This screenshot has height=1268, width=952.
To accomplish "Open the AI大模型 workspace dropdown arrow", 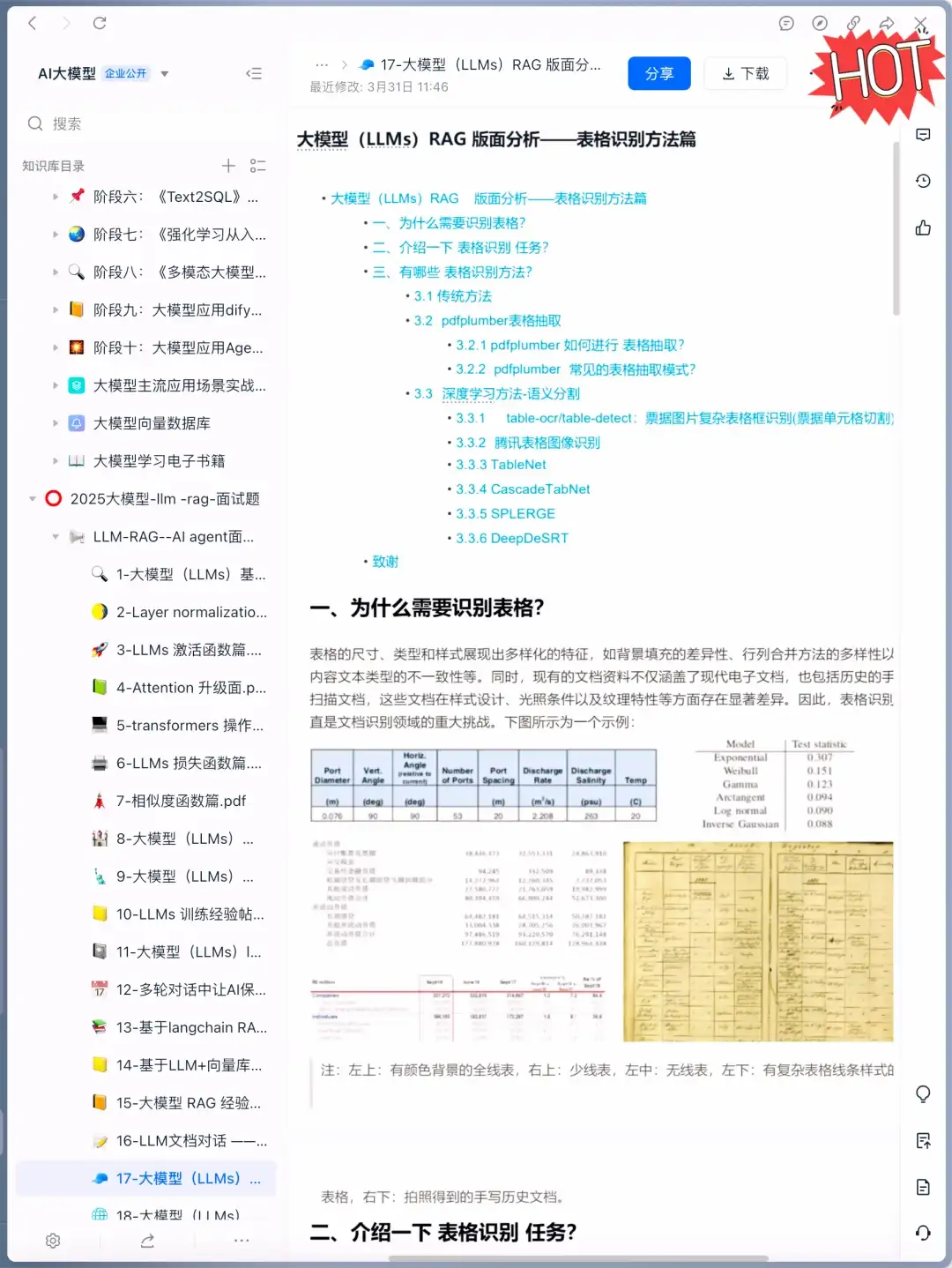I will pyautogui.click(x=164, y=74).
